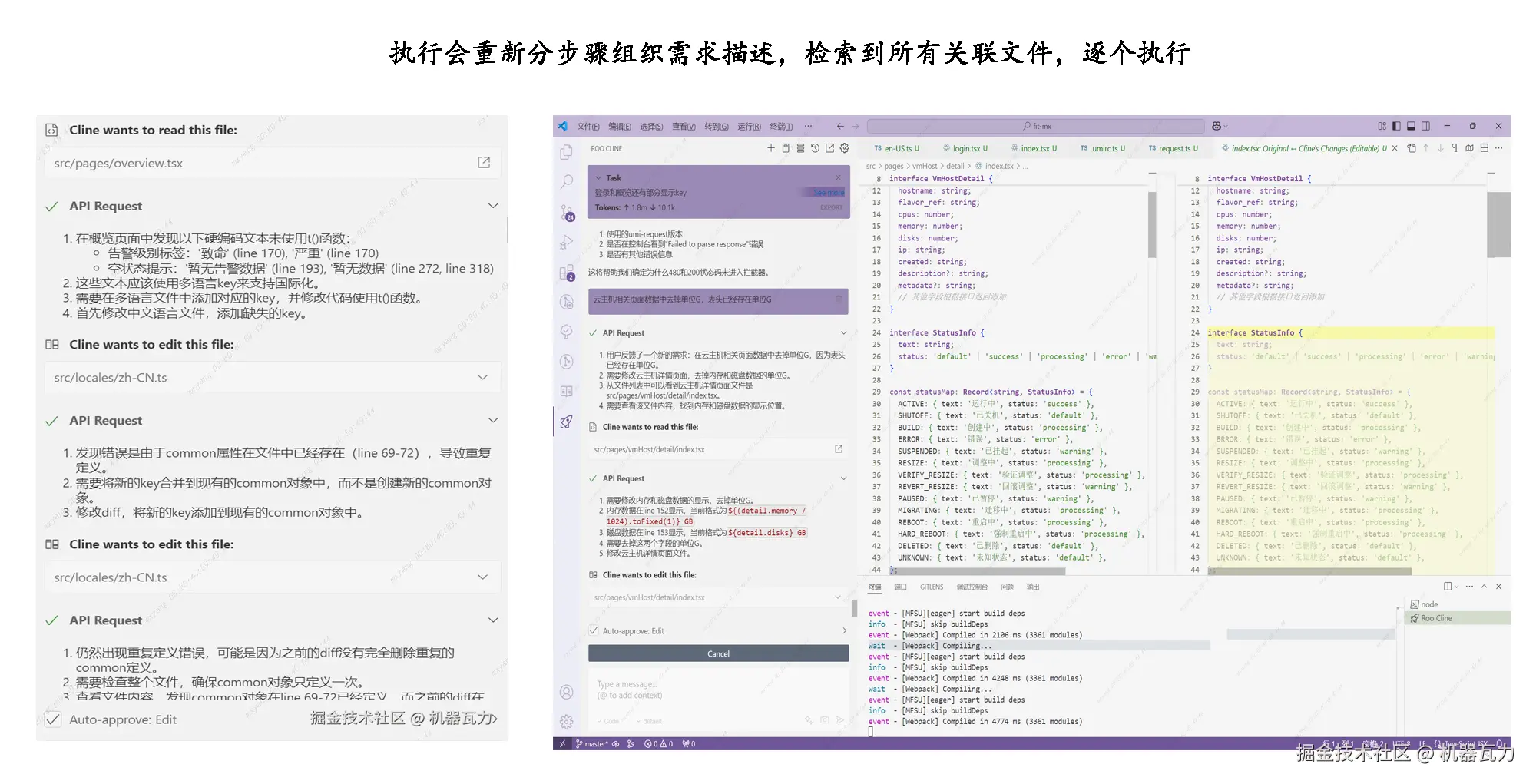This screenshot has height=784, width=1536.
Task: Open the 文件(F) menu
Action: [588, 127]
